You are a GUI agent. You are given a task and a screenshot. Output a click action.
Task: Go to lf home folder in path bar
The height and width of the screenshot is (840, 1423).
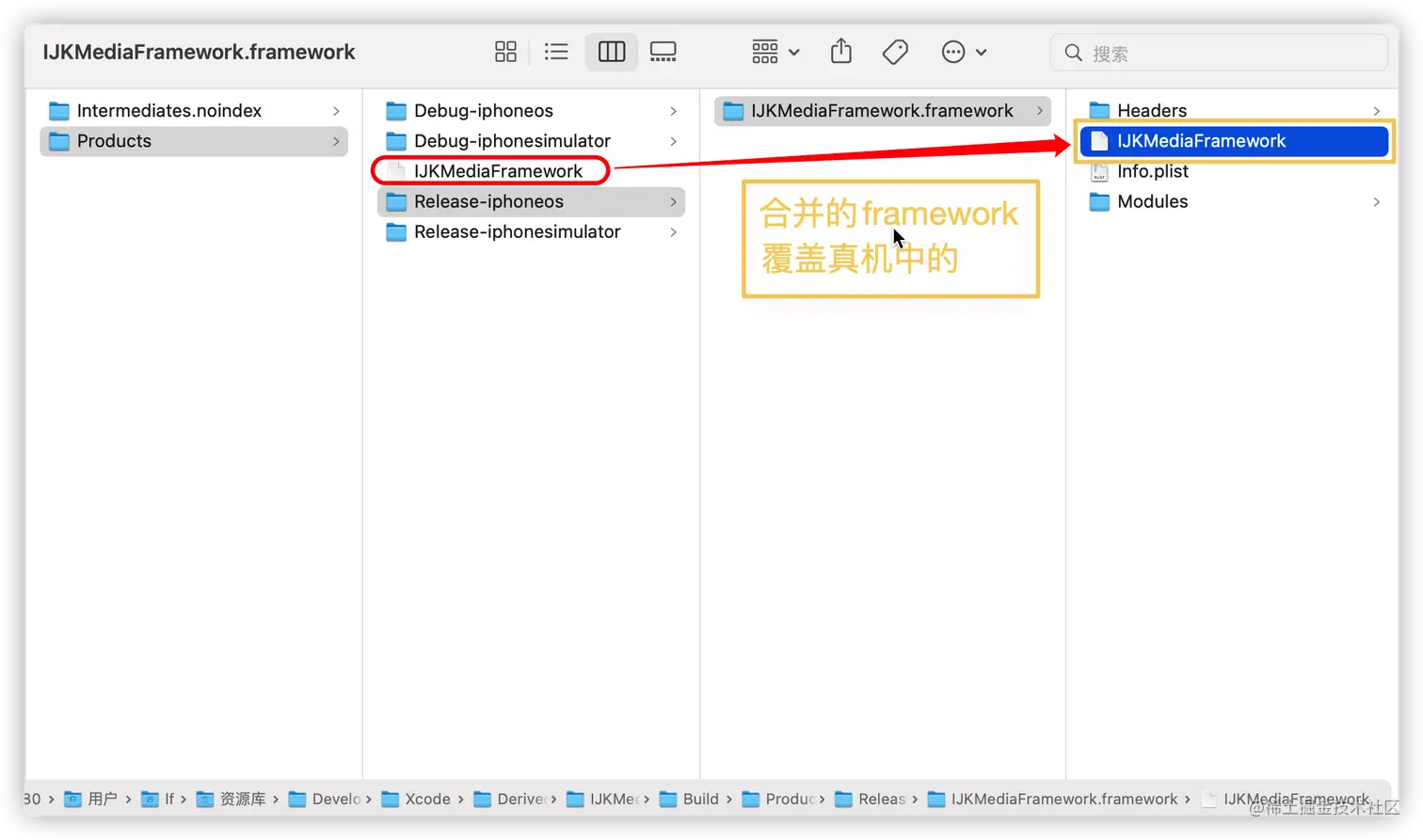158,799
